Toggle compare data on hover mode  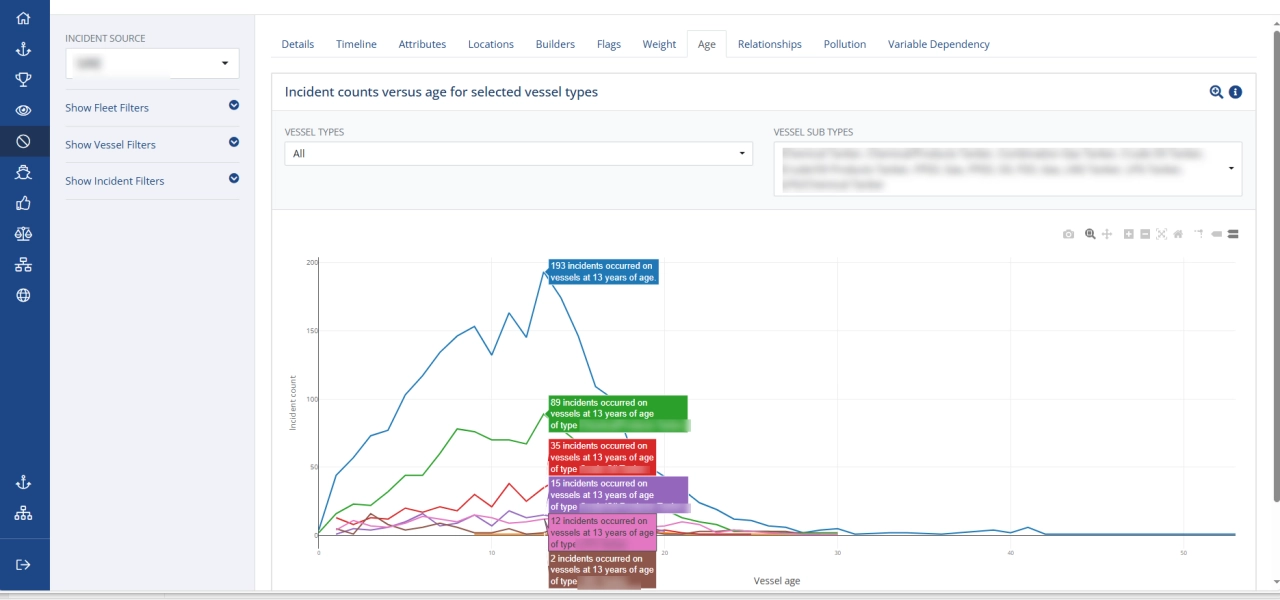click(1233, 234)
